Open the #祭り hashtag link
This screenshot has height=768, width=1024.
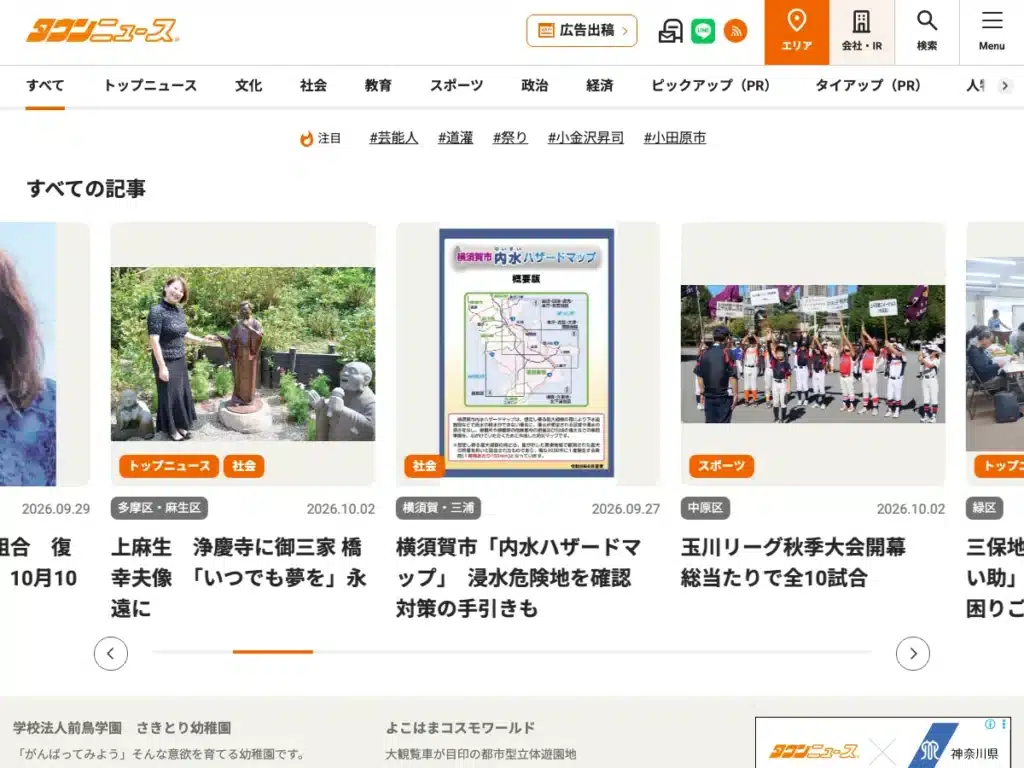click(x=510, y=138)
